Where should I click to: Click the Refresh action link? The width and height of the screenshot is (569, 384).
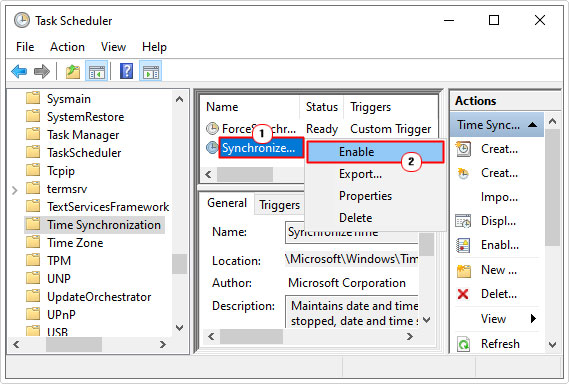click(500, 344)
